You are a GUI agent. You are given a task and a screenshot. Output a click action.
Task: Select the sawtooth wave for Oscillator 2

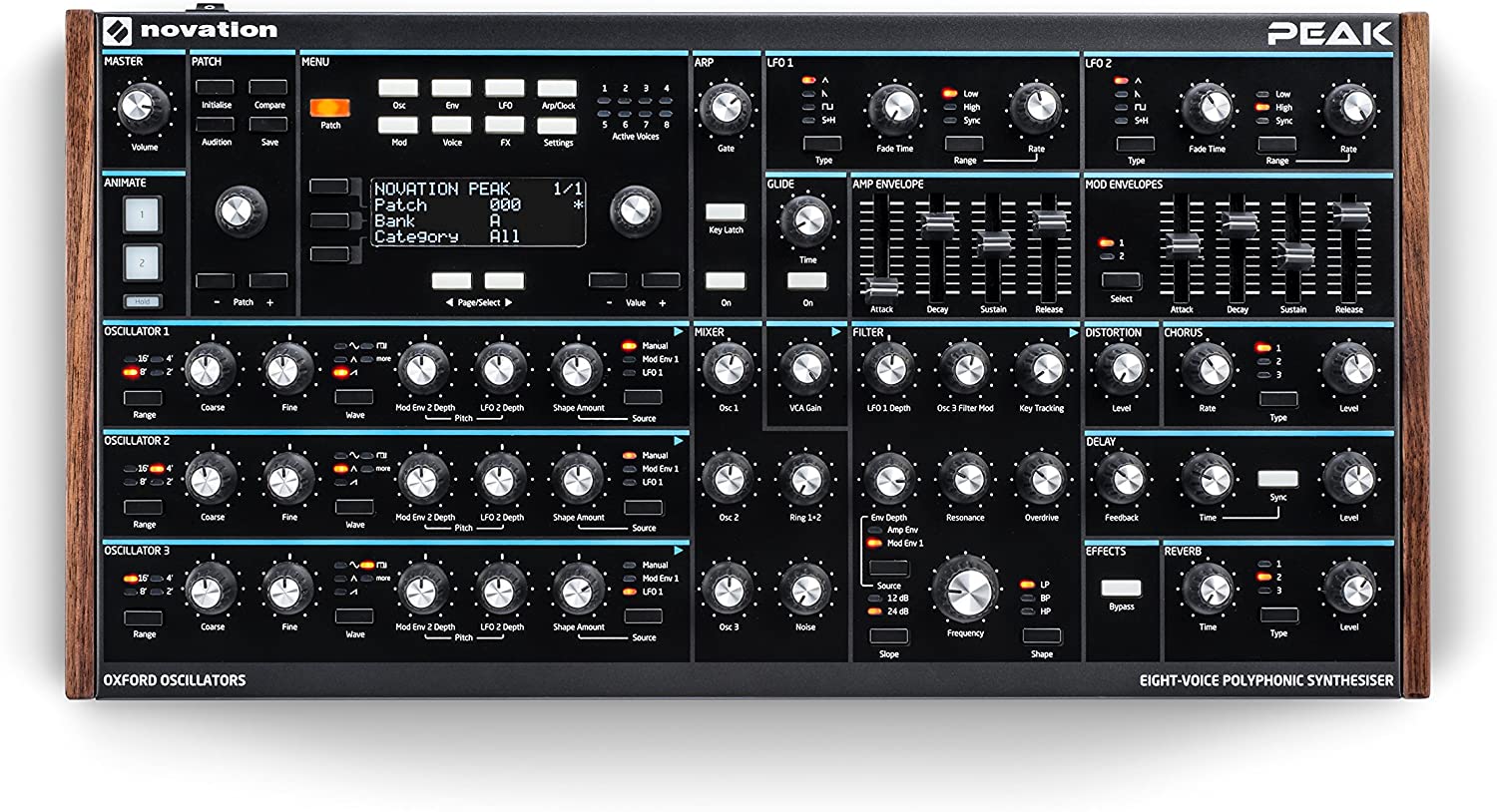[340, 482]
